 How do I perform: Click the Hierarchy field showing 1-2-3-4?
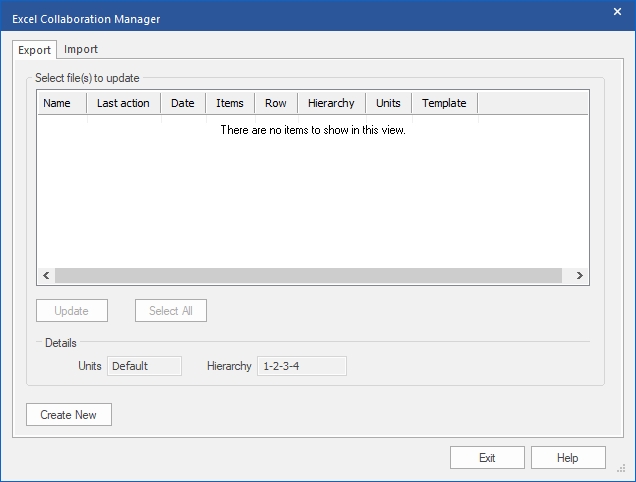302,366
